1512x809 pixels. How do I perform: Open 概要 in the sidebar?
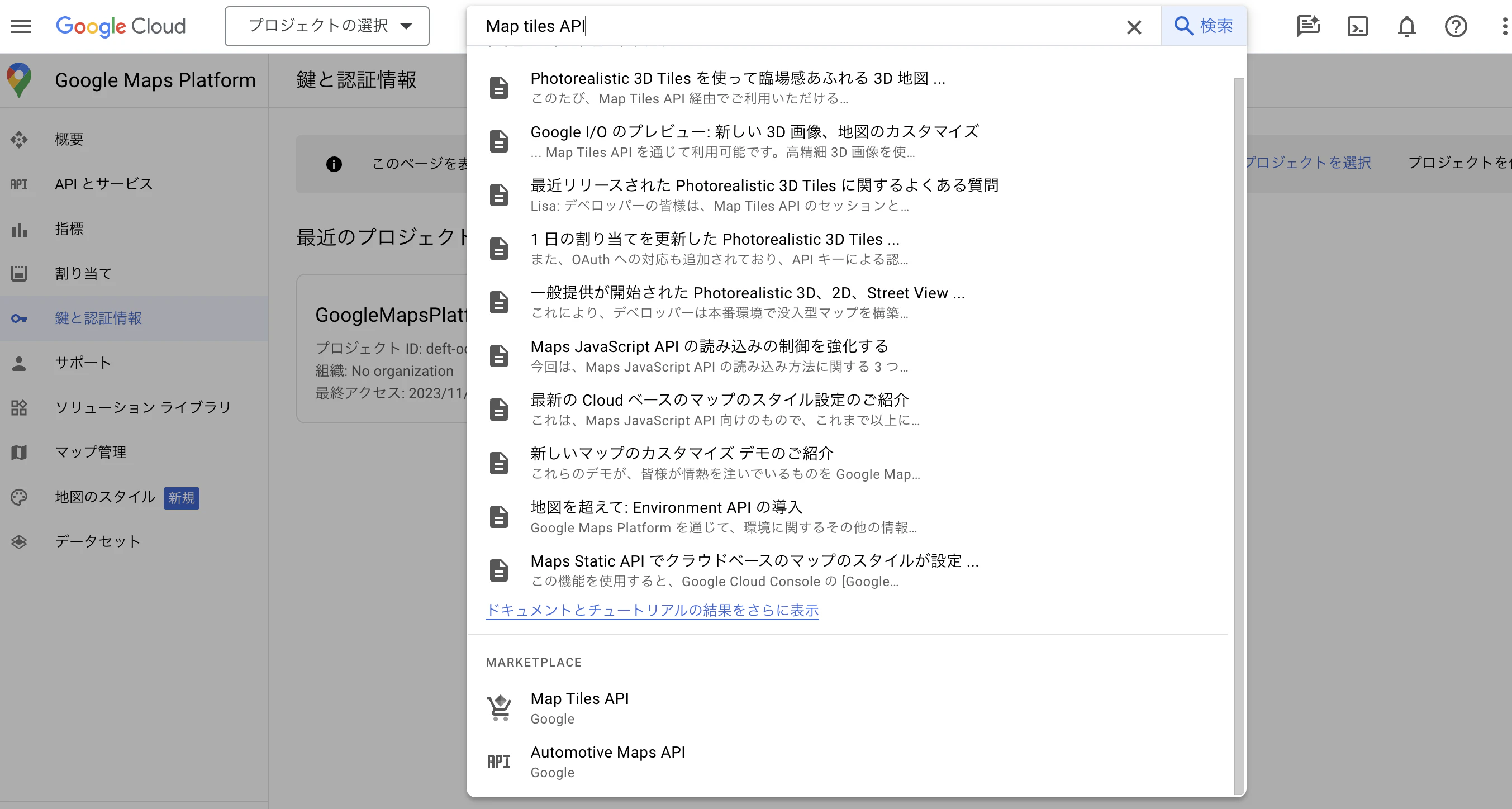[x=134, y=139]
